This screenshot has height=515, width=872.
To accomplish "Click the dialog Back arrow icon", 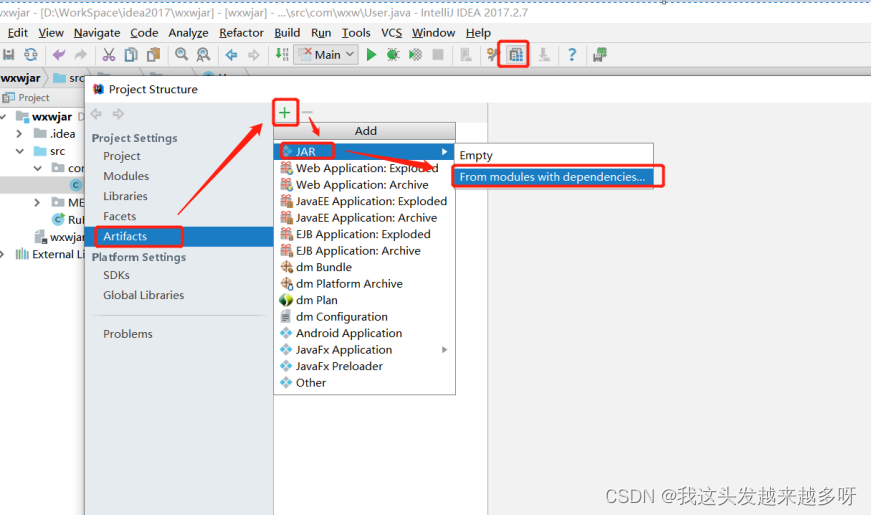I will pyautogui.click(x=96, y=114).
